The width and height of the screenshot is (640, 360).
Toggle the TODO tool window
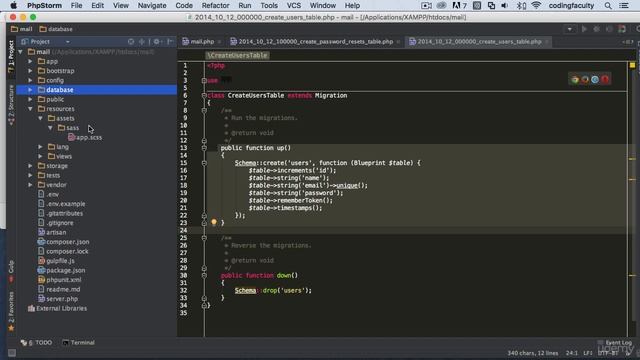pos(36,343)
